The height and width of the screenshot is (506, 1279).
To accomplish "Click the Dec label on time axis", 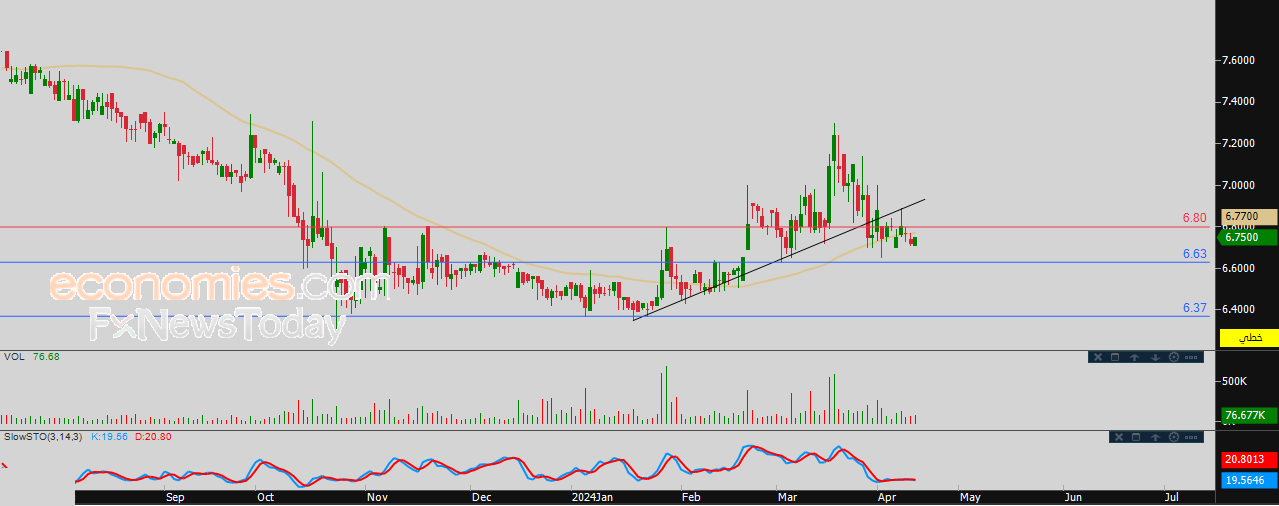I will [x=482, y=496].
